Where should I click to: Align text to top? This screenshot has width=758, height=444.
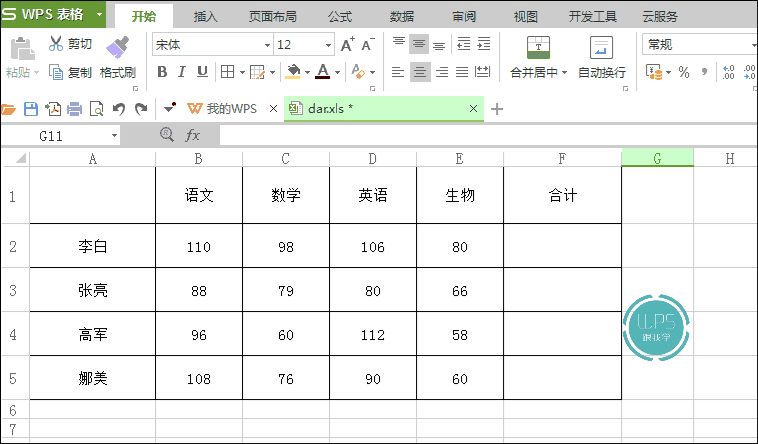coord(399,44)
